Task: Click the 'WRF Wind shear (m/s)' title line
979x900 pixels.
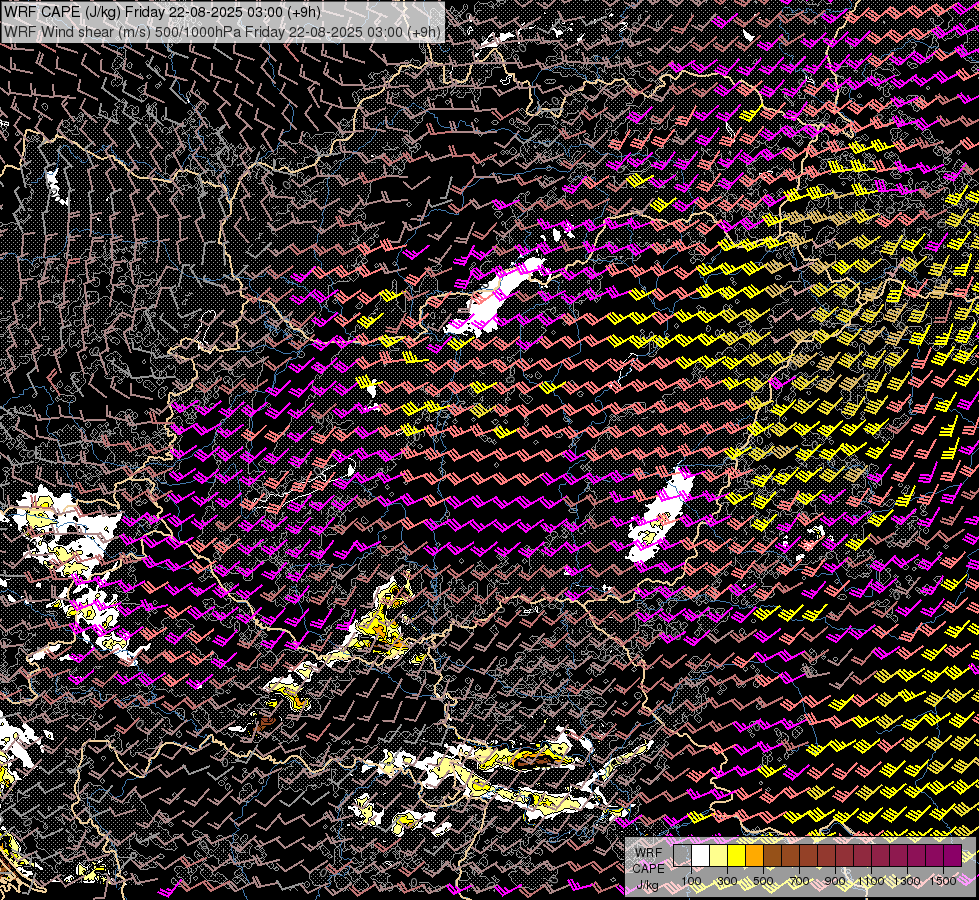Action: click(x=222, y=31)
